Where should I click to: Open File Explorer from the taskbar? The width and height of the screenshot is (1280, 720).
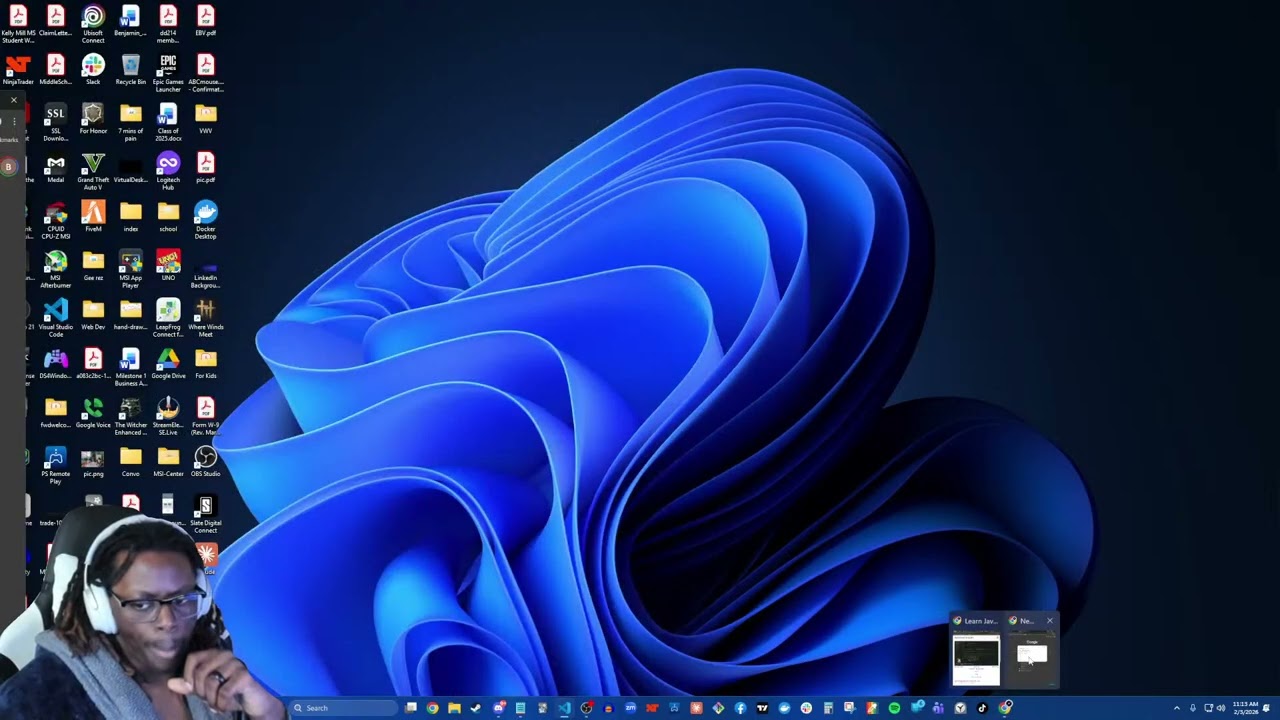pos(454,708)
